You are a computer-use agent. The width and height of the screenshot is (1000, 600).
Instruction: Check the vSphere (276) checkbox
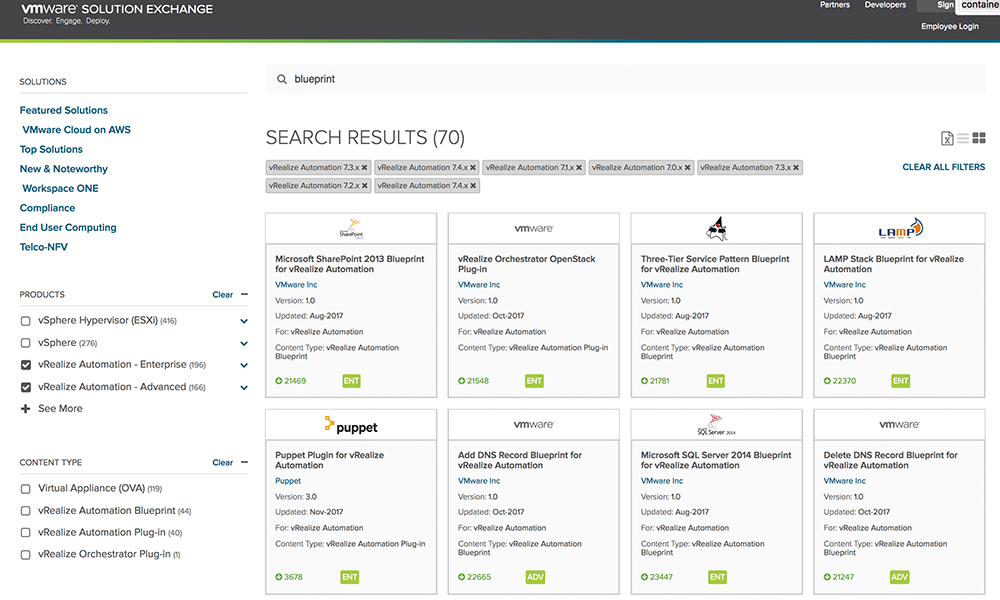pyautogui.click(x=26, y=343)
